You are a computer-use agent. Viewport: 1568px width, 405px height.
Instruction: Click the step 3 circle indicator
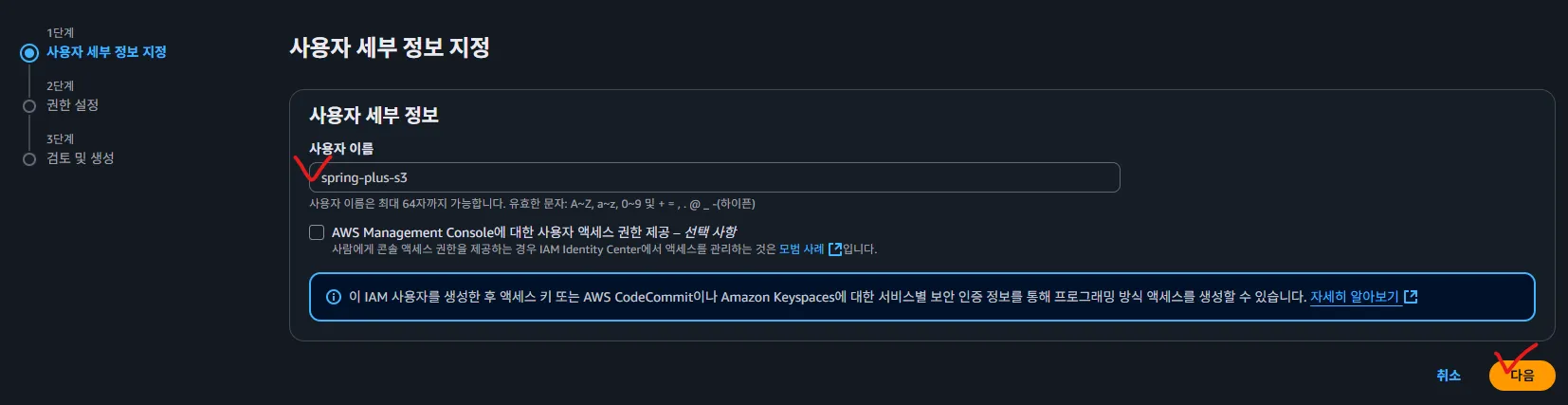coord(29,159)
